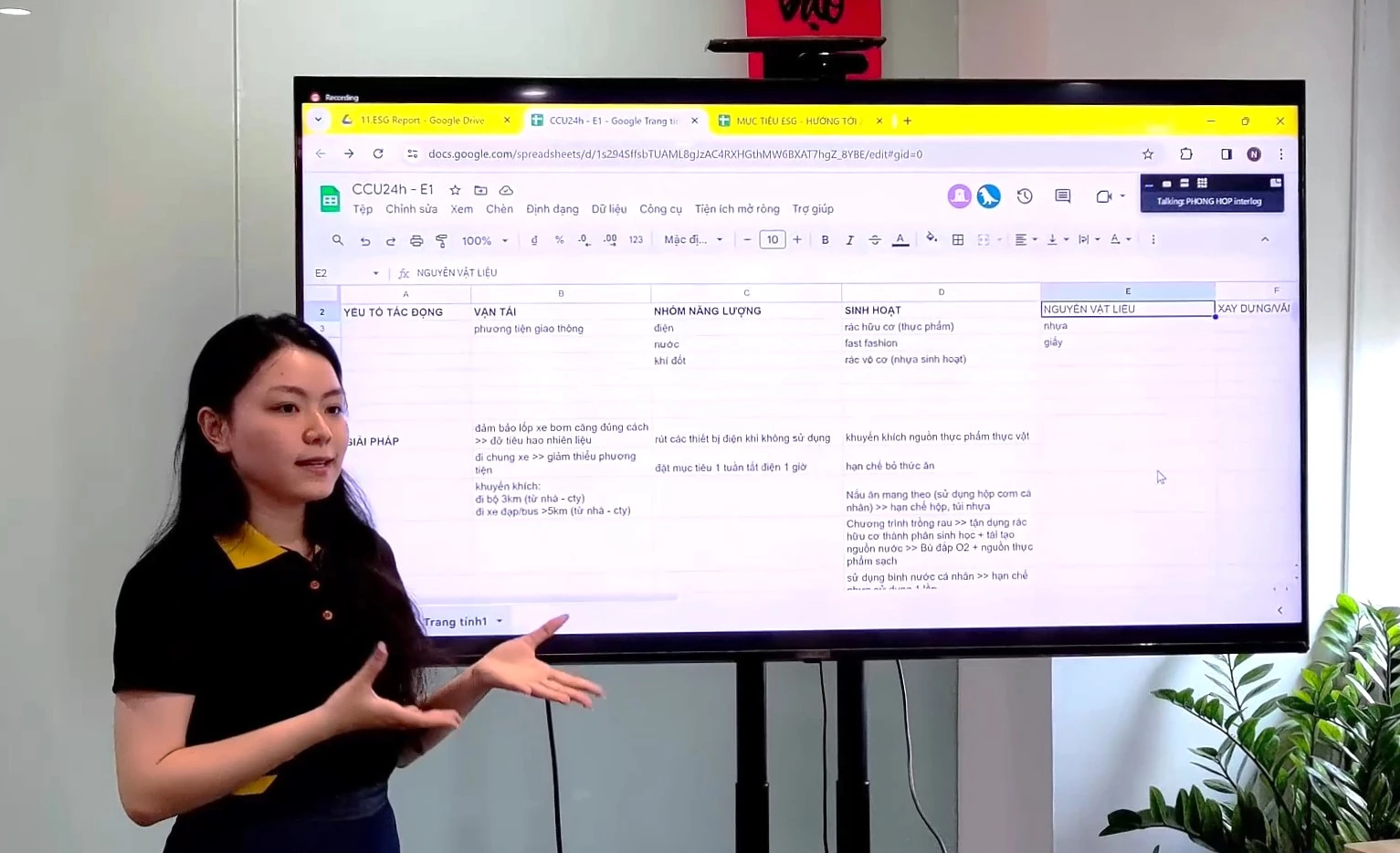Collapse the menus with the chevron arrow
1400x853 pixels.
tap(1265, 239)
